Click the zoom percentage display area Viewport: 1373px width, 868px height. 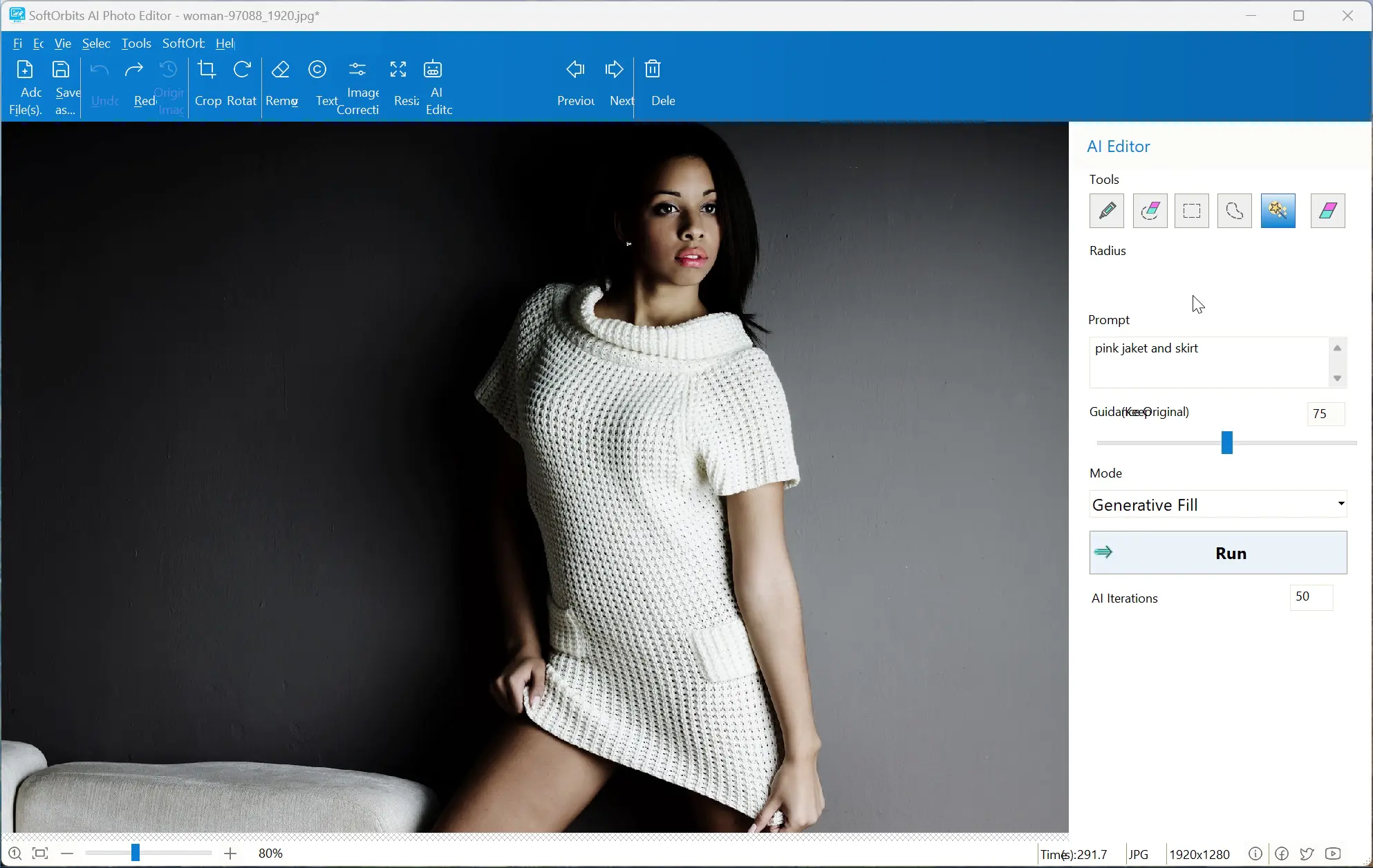click(270, 853)
